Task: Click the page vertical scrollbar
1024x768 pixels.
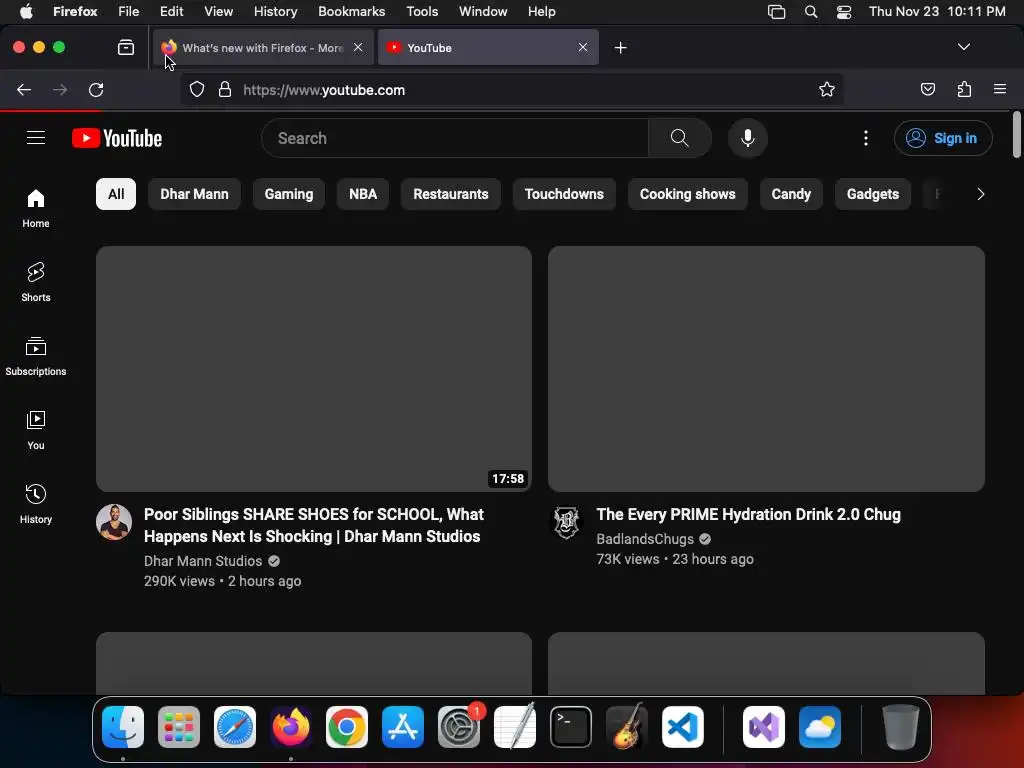Action: [1017, 135]
